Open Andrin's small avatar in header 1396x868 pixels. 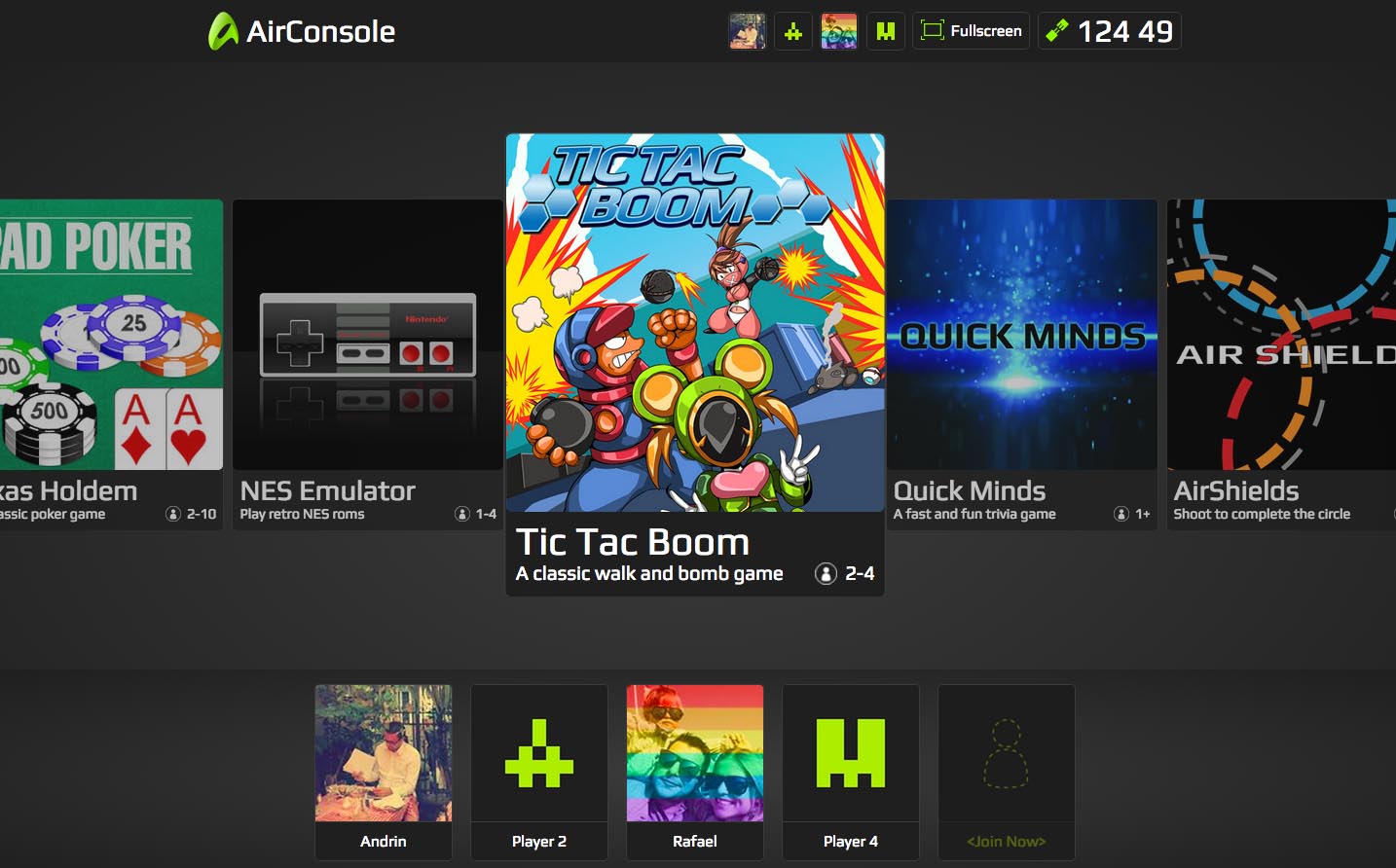[748, 31]
